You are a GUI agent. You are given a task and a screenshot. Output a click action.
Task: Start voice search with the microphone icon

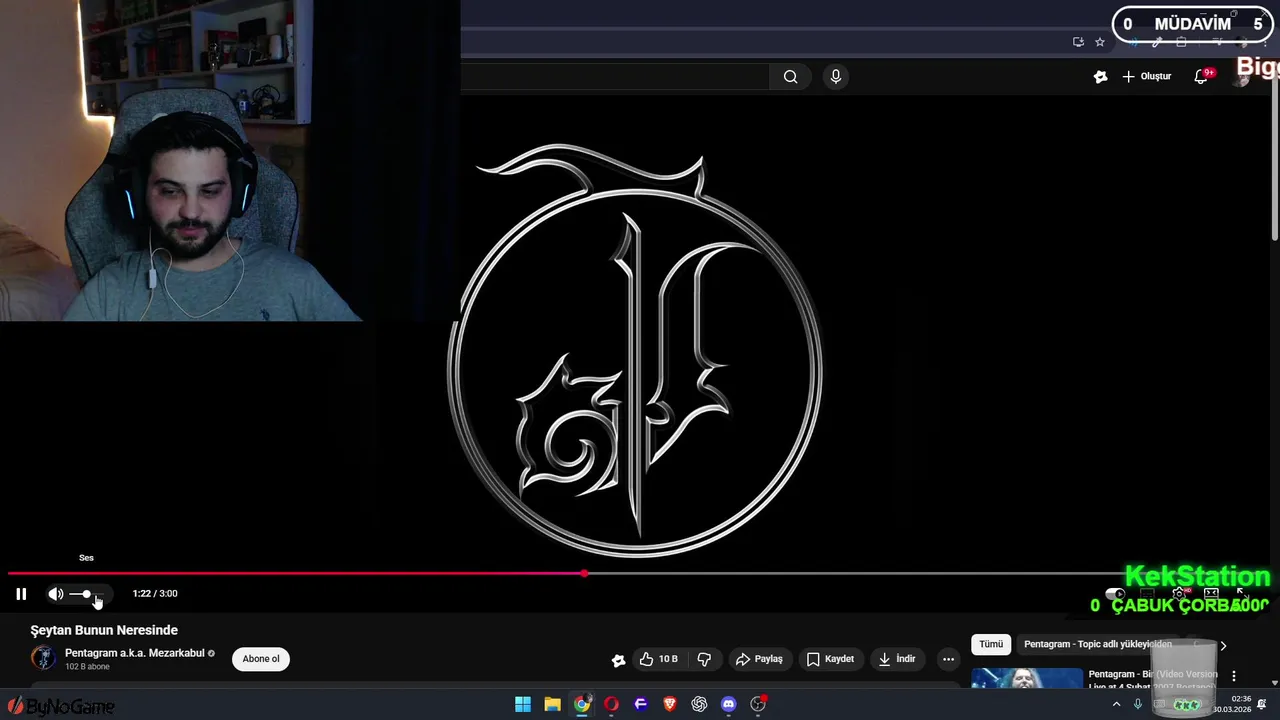click(x=836, y=77)
